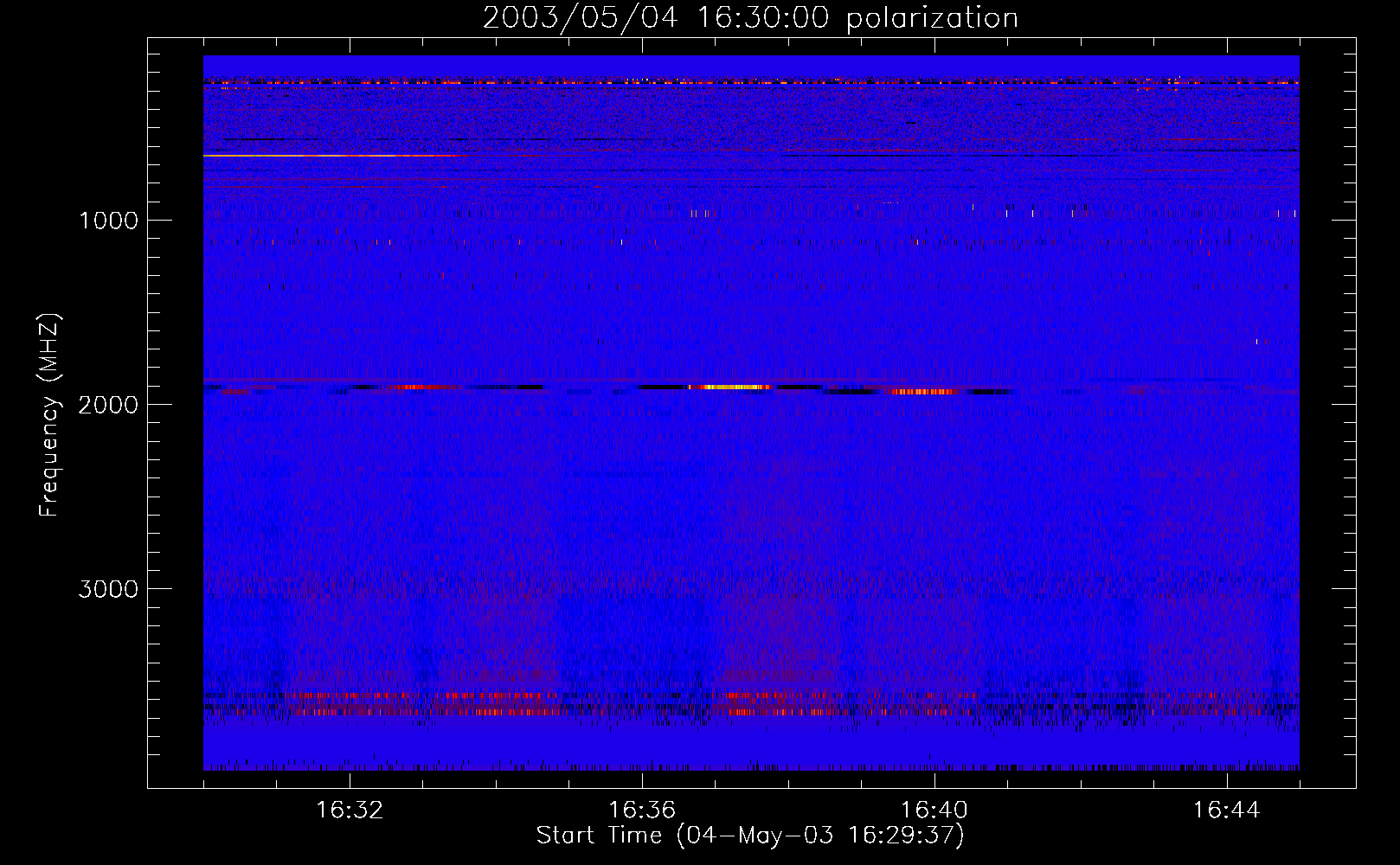Click the 1000 frequency tick label
Viewport: 1400px width, 865px height.
(108, 221)
